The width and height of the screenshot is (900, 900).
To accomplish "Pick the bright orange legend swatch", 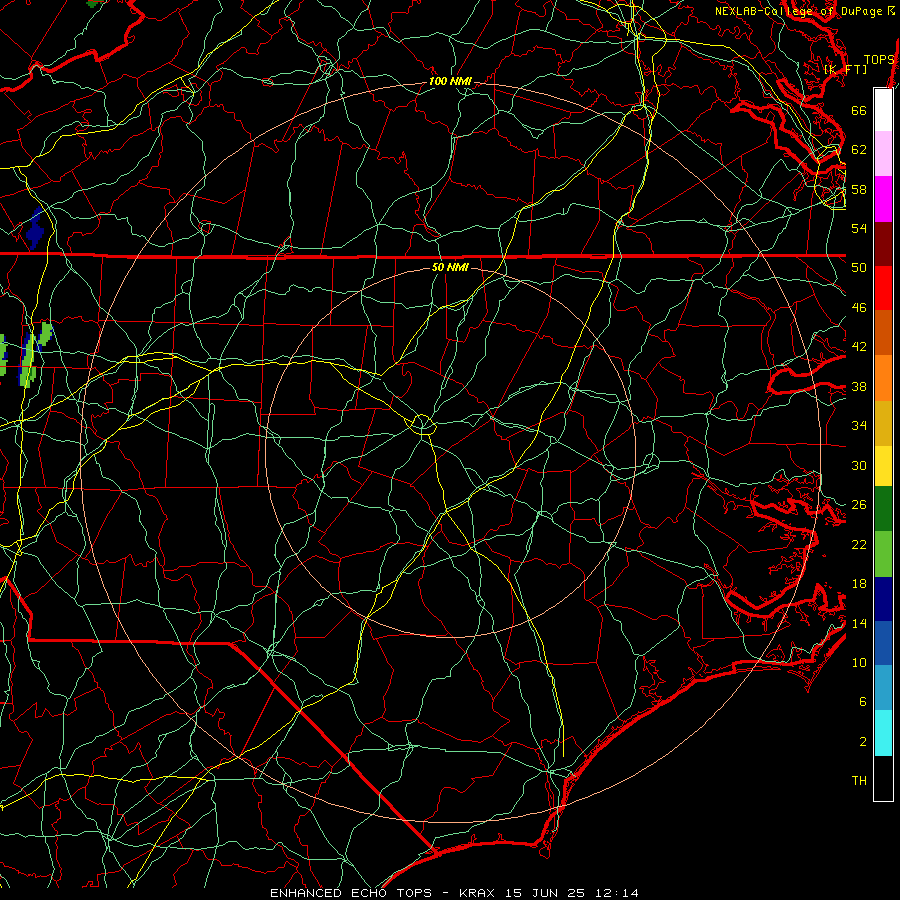I will (883, 378).
